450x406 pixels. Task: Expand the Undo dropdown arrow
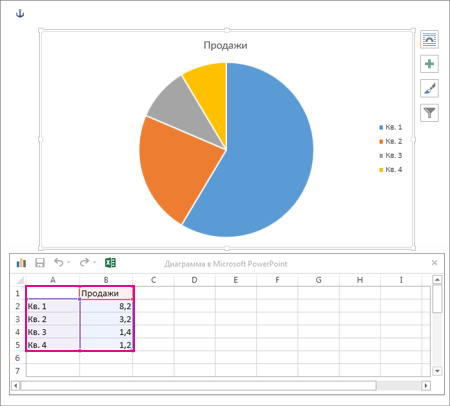pyautogui.click(x=69, y=263)
